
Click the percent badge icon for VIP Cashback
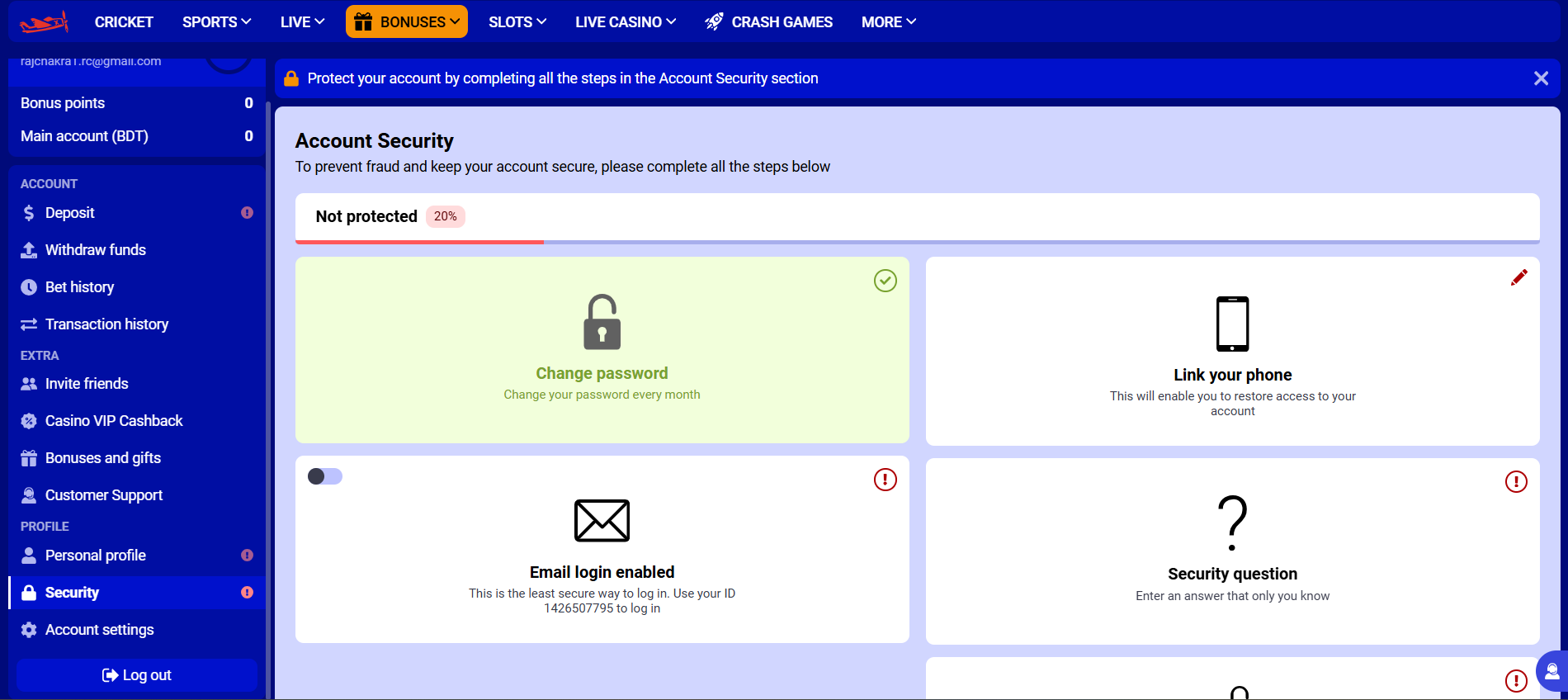point(29,421)
